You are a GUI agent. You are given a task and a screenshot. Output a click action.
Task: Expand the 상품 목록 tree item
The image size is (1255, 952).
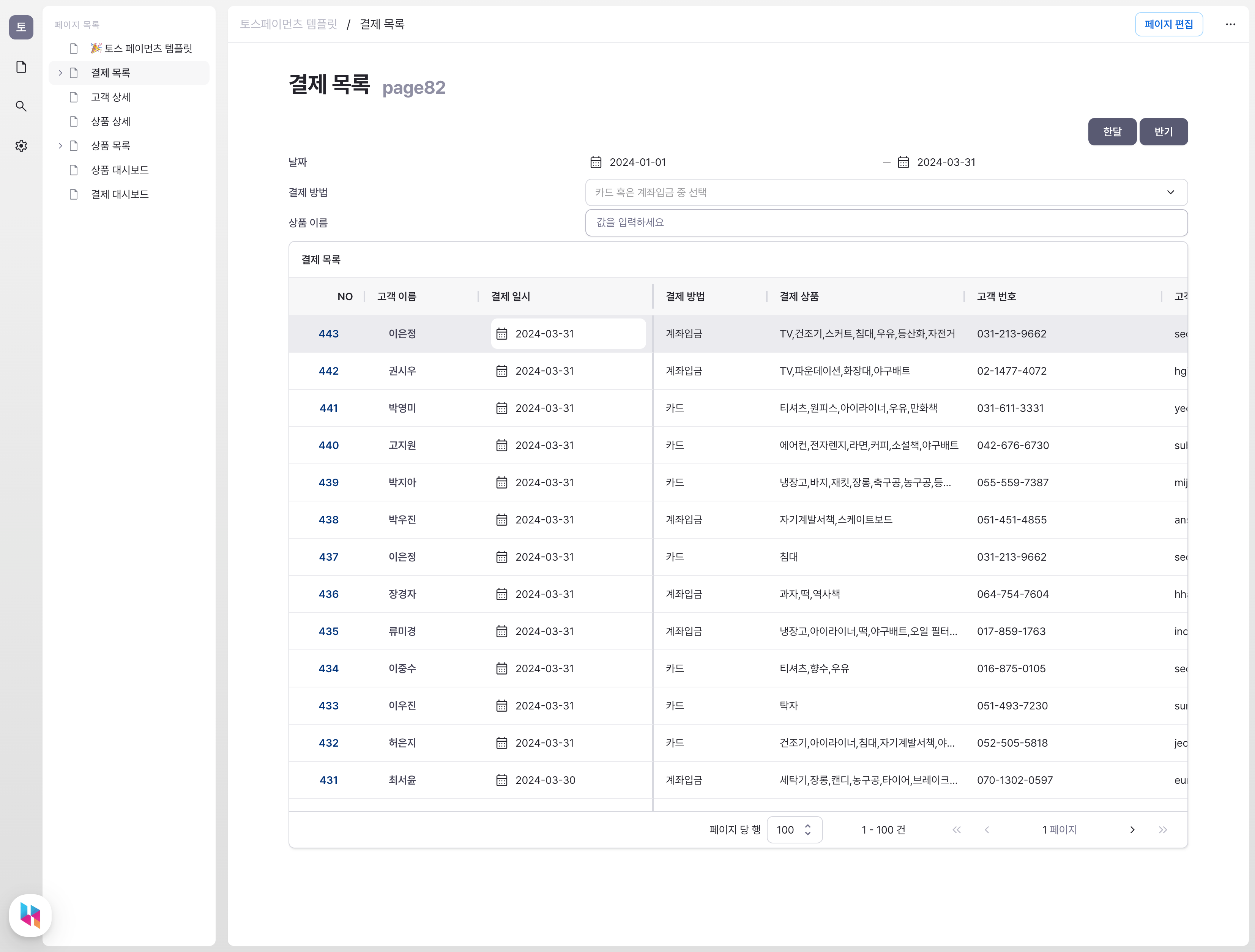pyautogui.click(x=60, y=146)
